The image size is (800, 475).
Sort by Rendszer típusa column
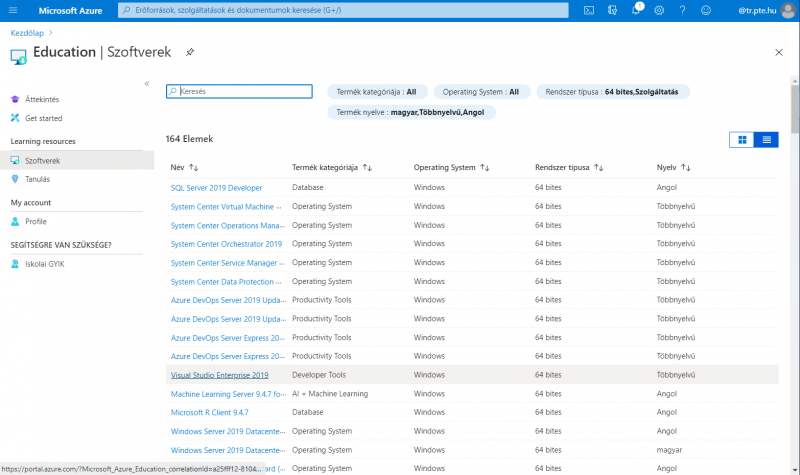point(569,167)
